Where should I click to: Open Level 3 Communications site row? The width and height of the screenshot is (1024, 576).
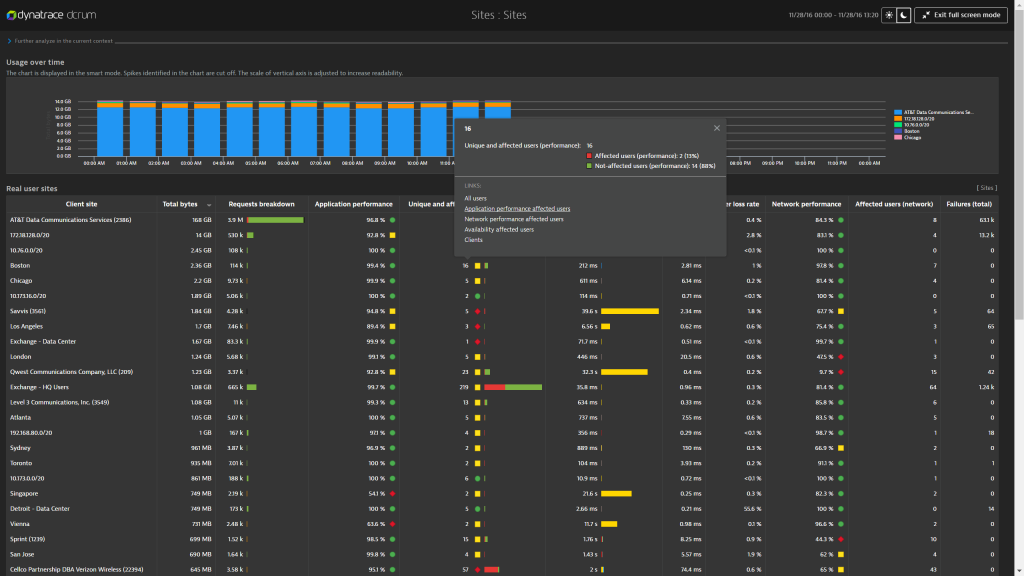point(59,402)
